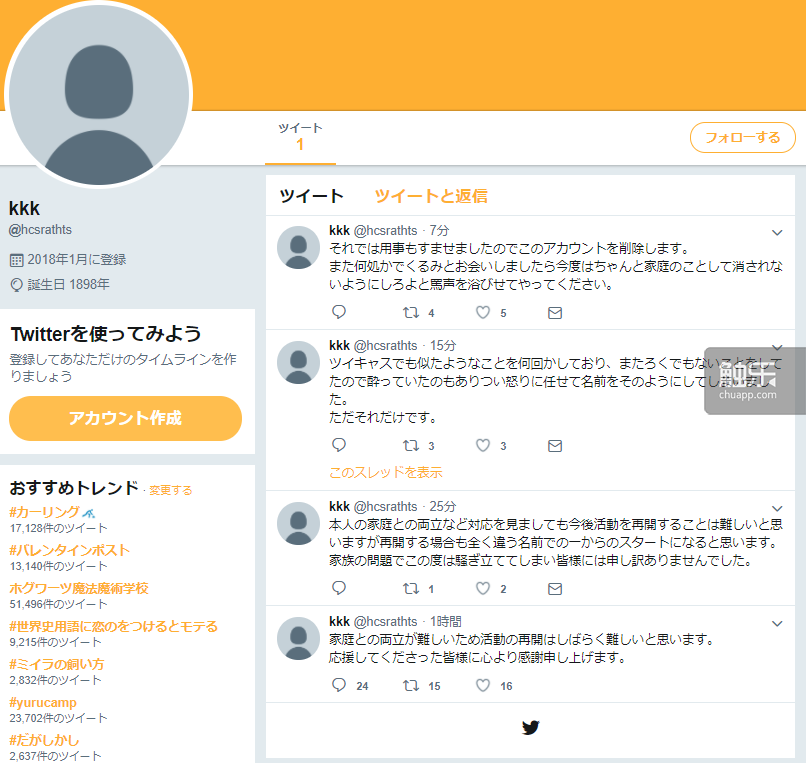Image resolution: width=806 pixels, height=763 pixels.
Task: Open the 15分 timestamp link
Action: [x=443, y=346]
